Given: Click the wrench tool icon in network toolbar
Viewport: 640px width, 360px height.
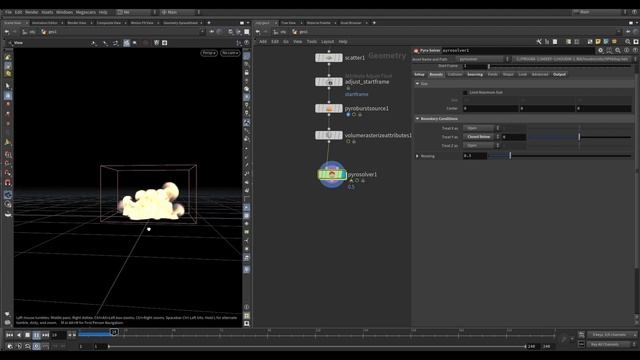Looking at the screenshot, I should (x=539, y=42).
